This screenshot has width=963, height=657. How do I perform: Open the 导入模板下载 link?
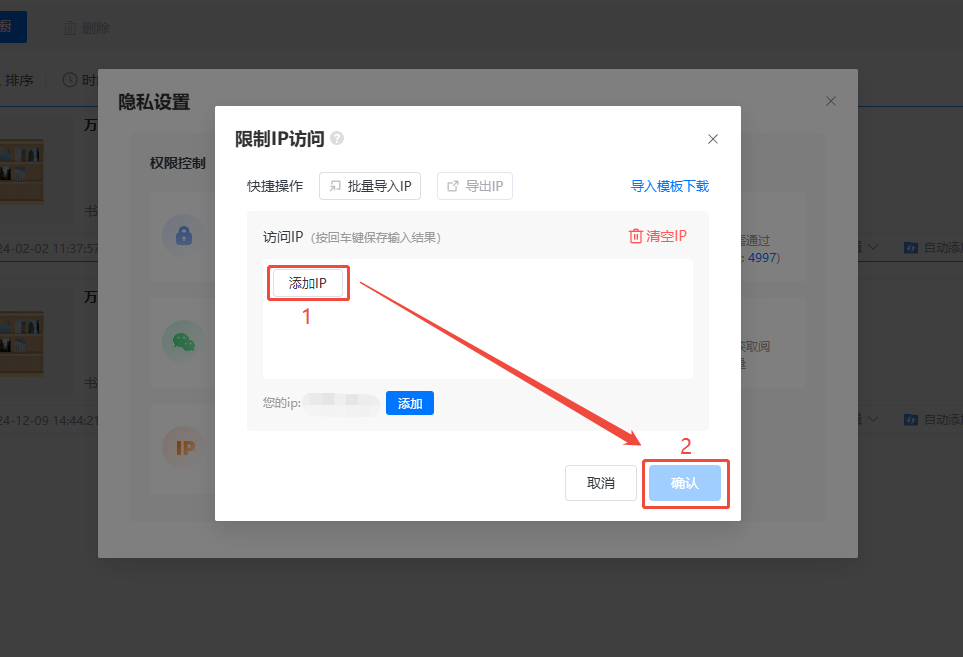[x=669, y=186]
